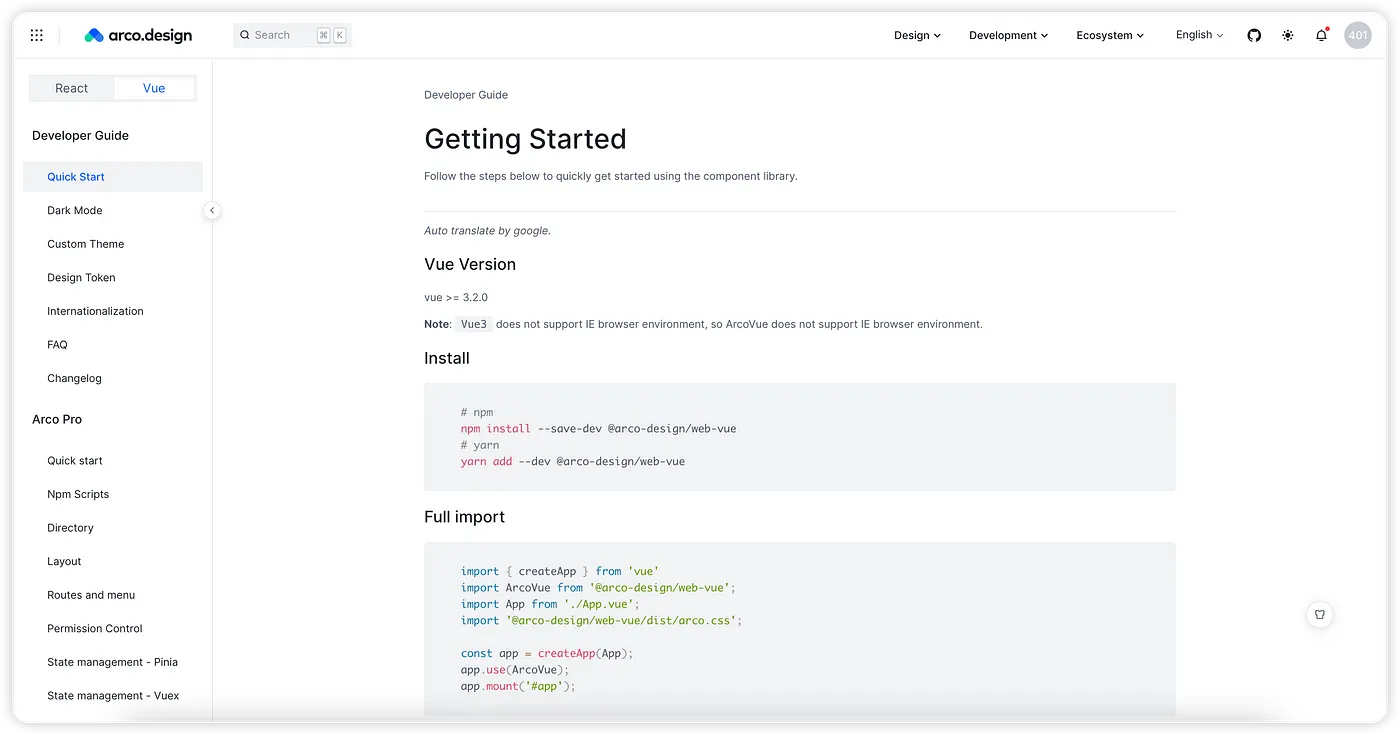
Task: Open Quick Start under Developer Guide
Action: coord(113,177)
